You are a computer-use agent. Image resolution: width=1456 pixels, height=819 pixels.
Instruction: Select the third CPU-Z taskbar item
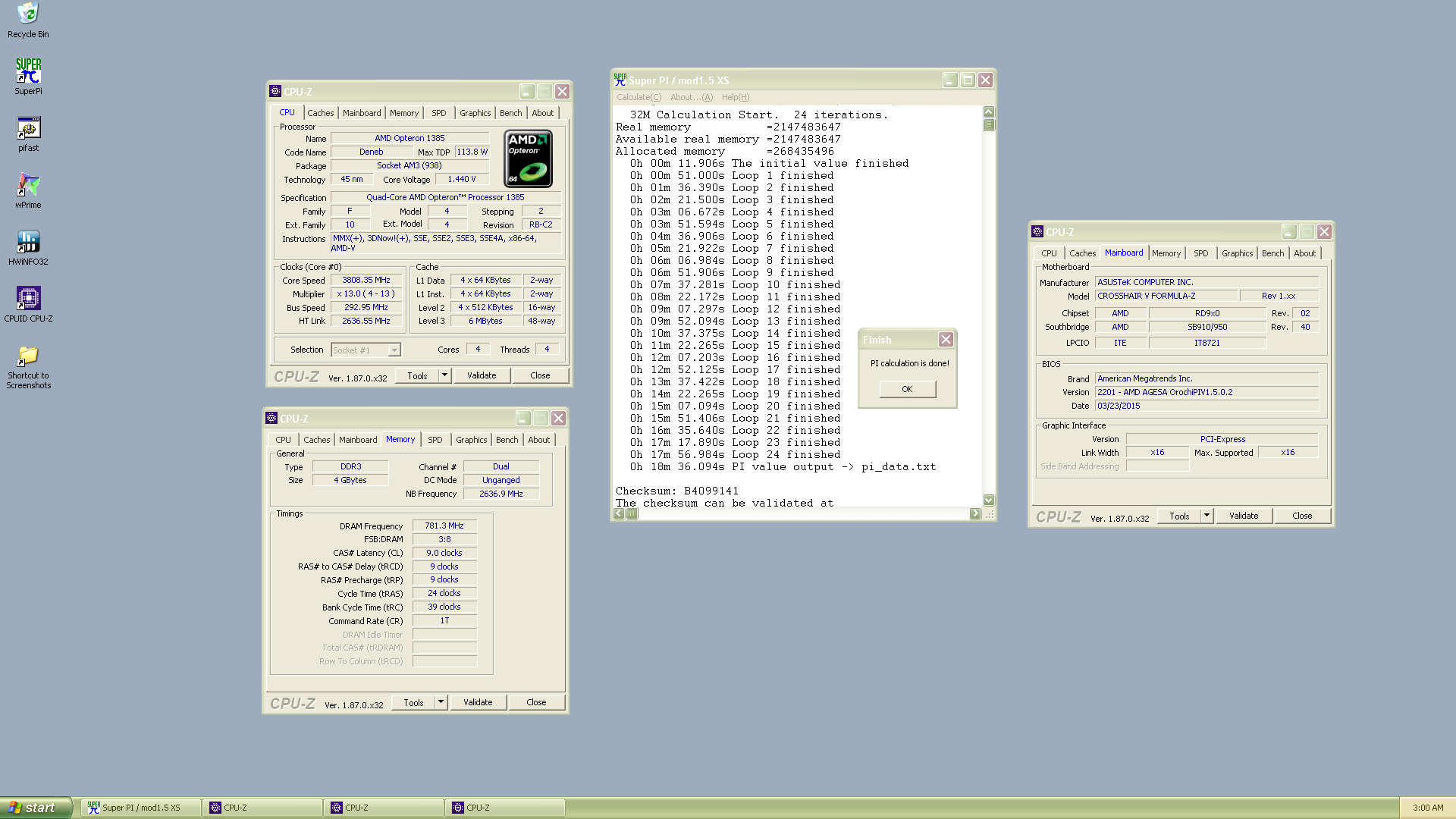[x=505, y=808]
